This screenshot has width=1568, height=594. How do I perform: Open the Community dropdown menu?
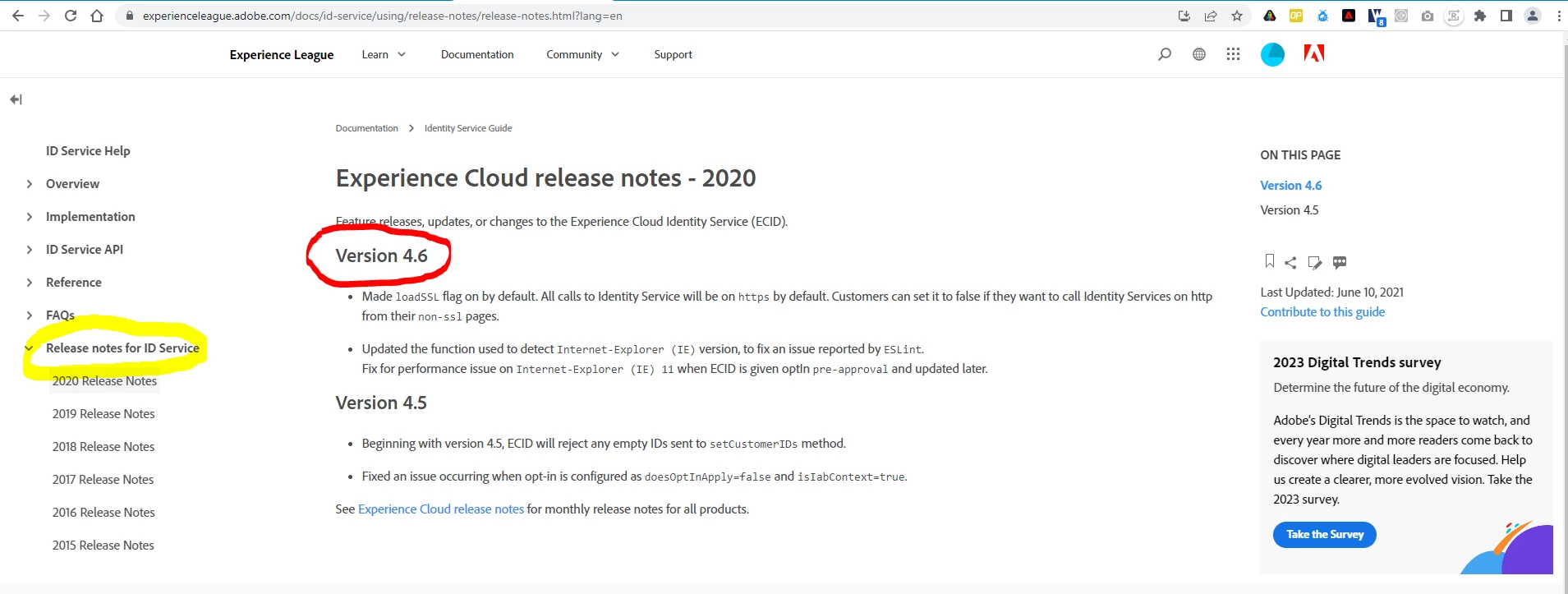(583, 54)
